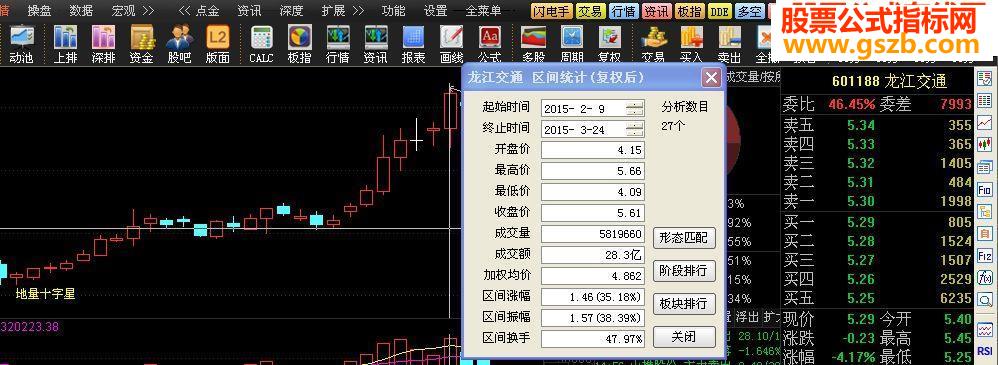Open the L2 版面 layout icon
Screen dimensions: 998x365
pyautogui.click(x=218, y=45)
